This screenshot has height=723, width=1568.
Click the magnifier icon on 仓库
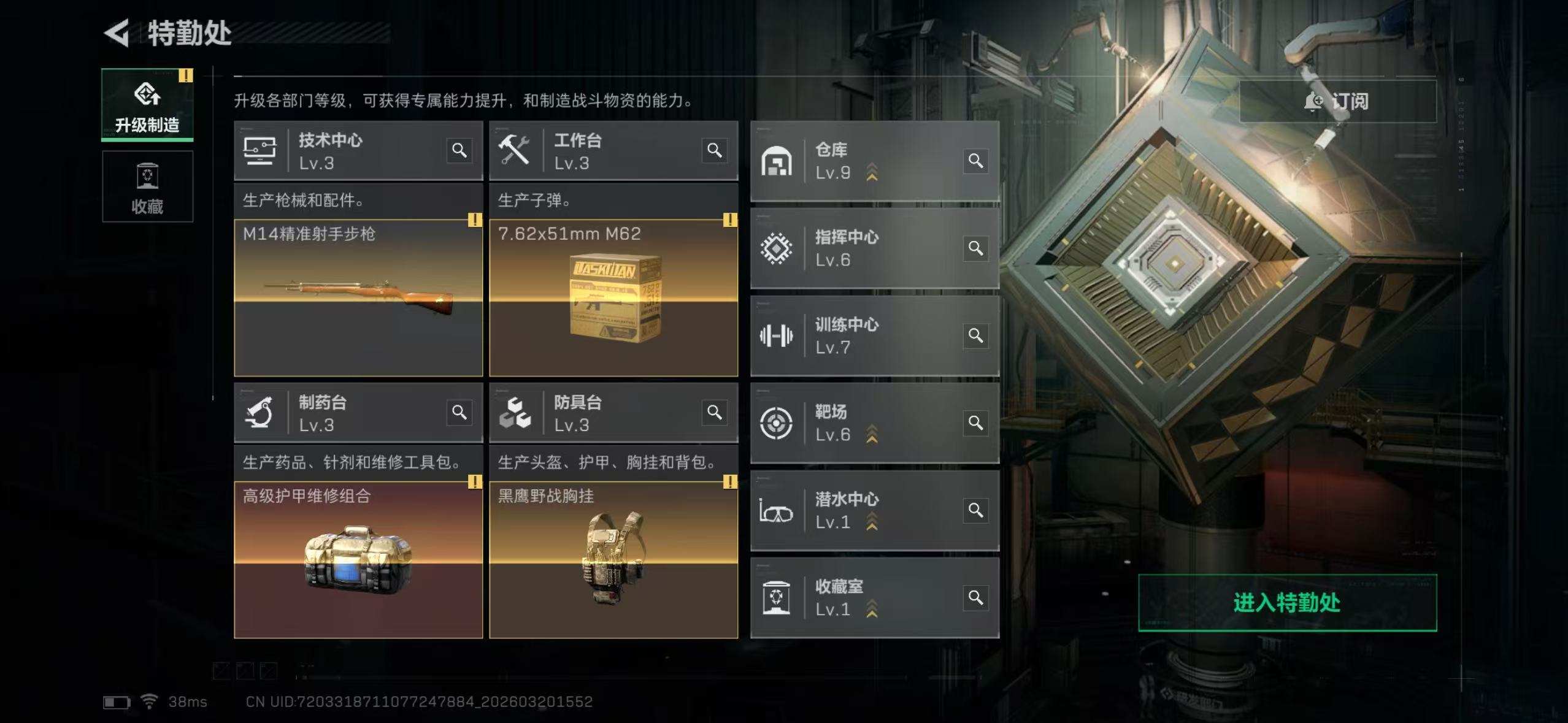[976, 161]
